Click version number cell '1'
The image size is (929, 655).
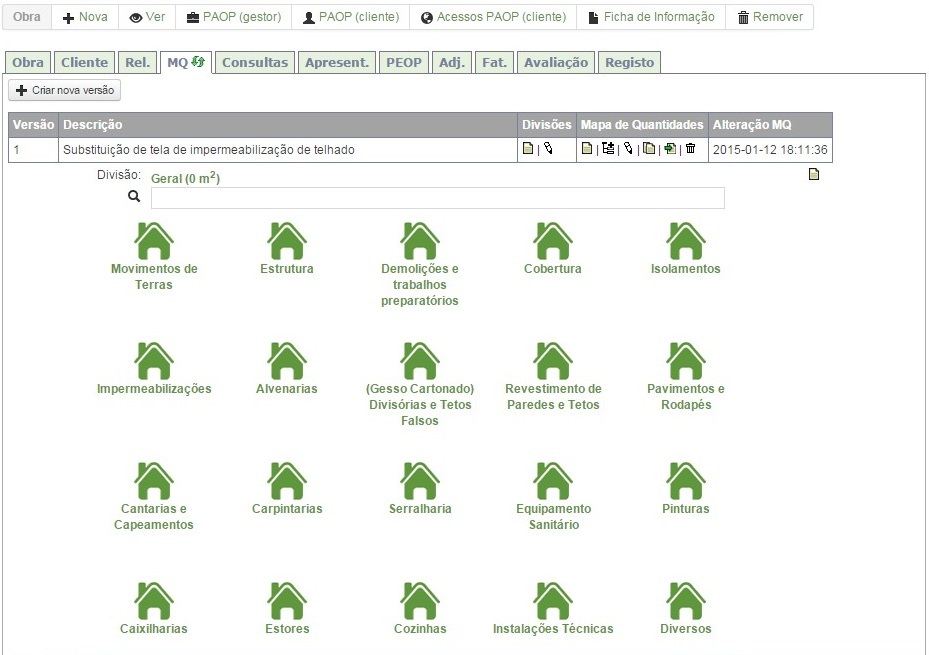pyautogui.click(x=33, y=150)
